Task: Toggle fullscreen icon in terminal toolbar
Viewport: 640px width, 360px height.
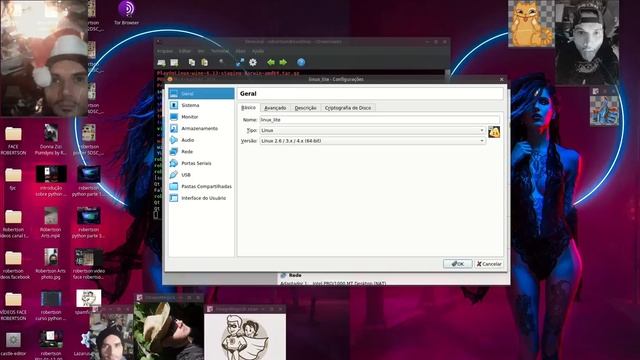Action: 240,62
